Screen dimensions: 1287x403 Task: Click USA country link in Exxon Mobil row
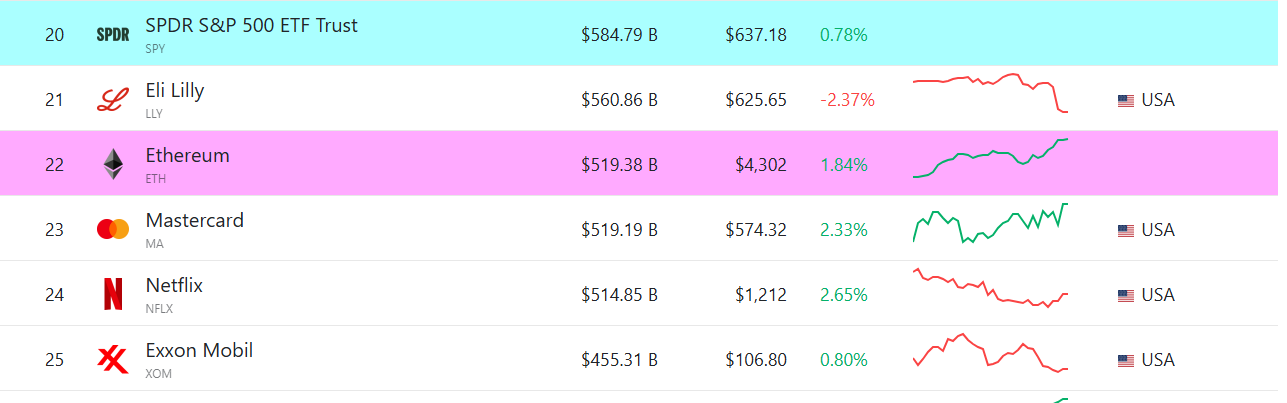(1158, 360)
